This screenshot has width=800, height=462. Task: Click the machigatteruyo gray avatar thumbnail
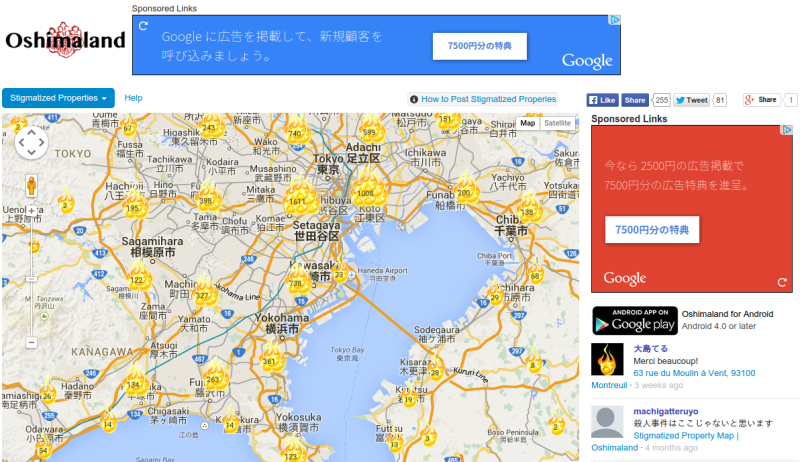pos(607,422)
